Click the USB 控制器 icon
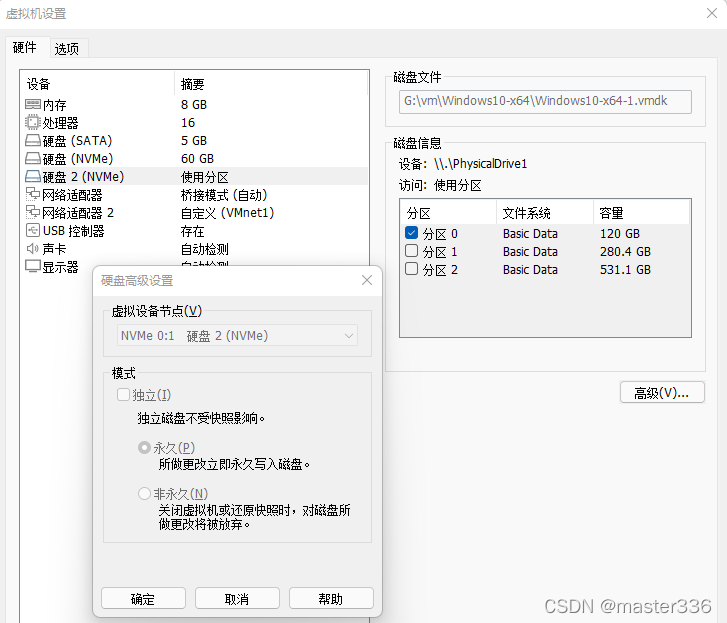 (x=32, y=230)
